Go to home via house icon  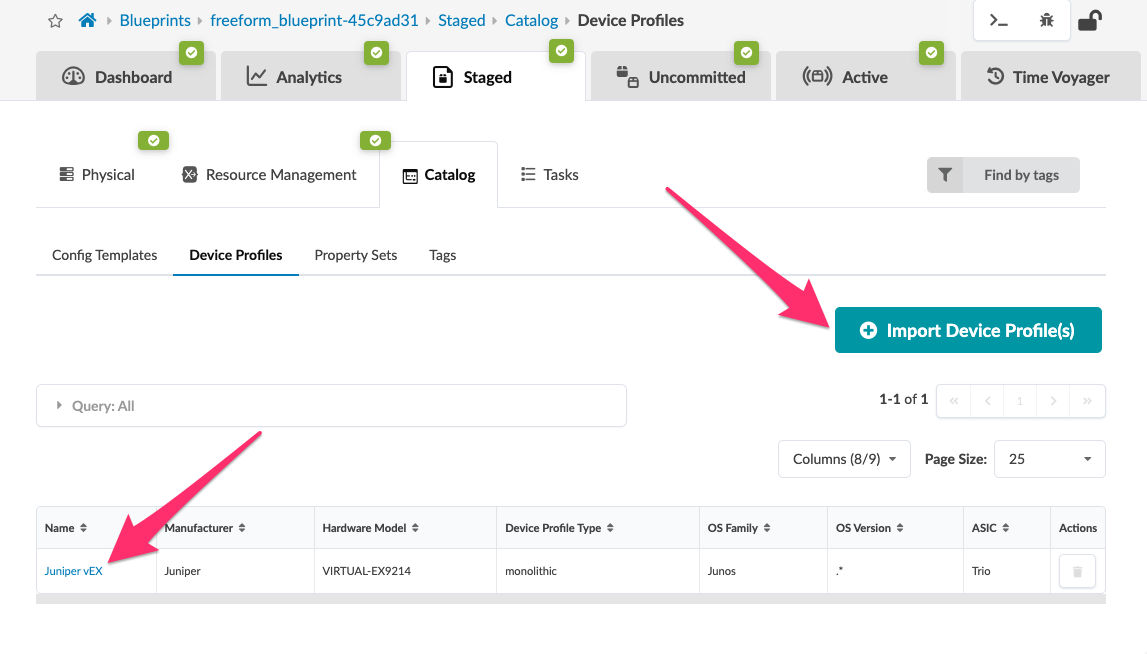point(87,20)
